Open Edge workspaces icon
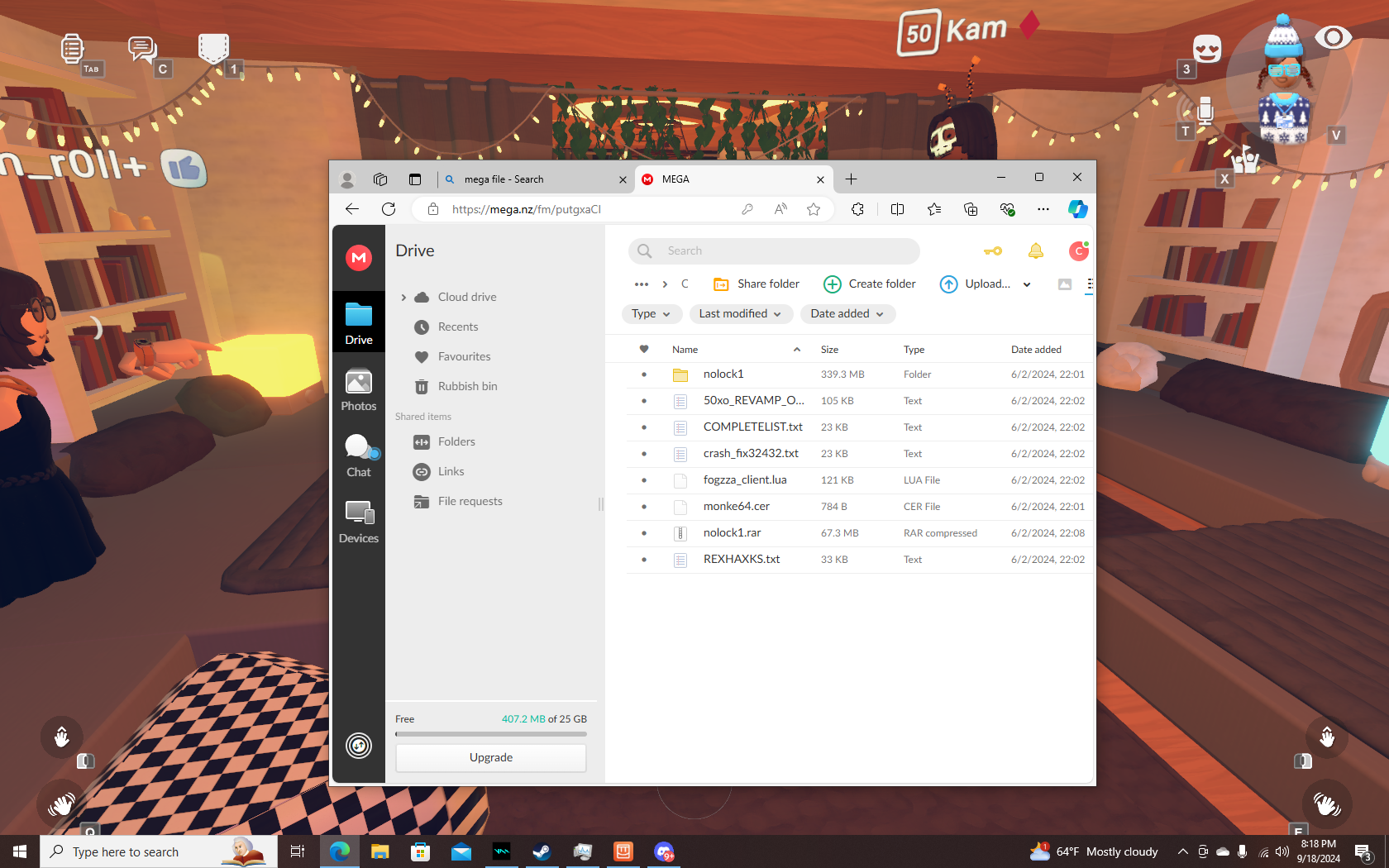Image resolution: width=1389 pixels, height=868 pixels. point(380,179)
